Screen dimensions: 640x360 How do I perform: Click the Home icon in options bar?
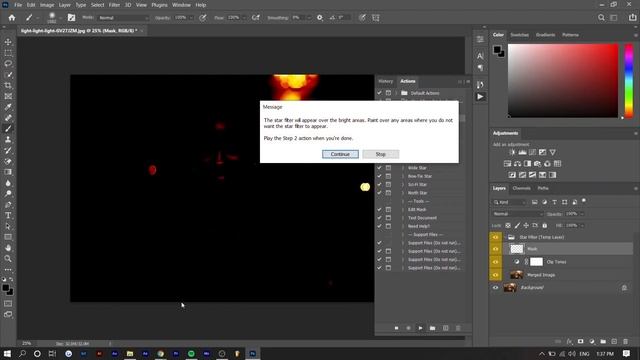[x=12, y=18]
